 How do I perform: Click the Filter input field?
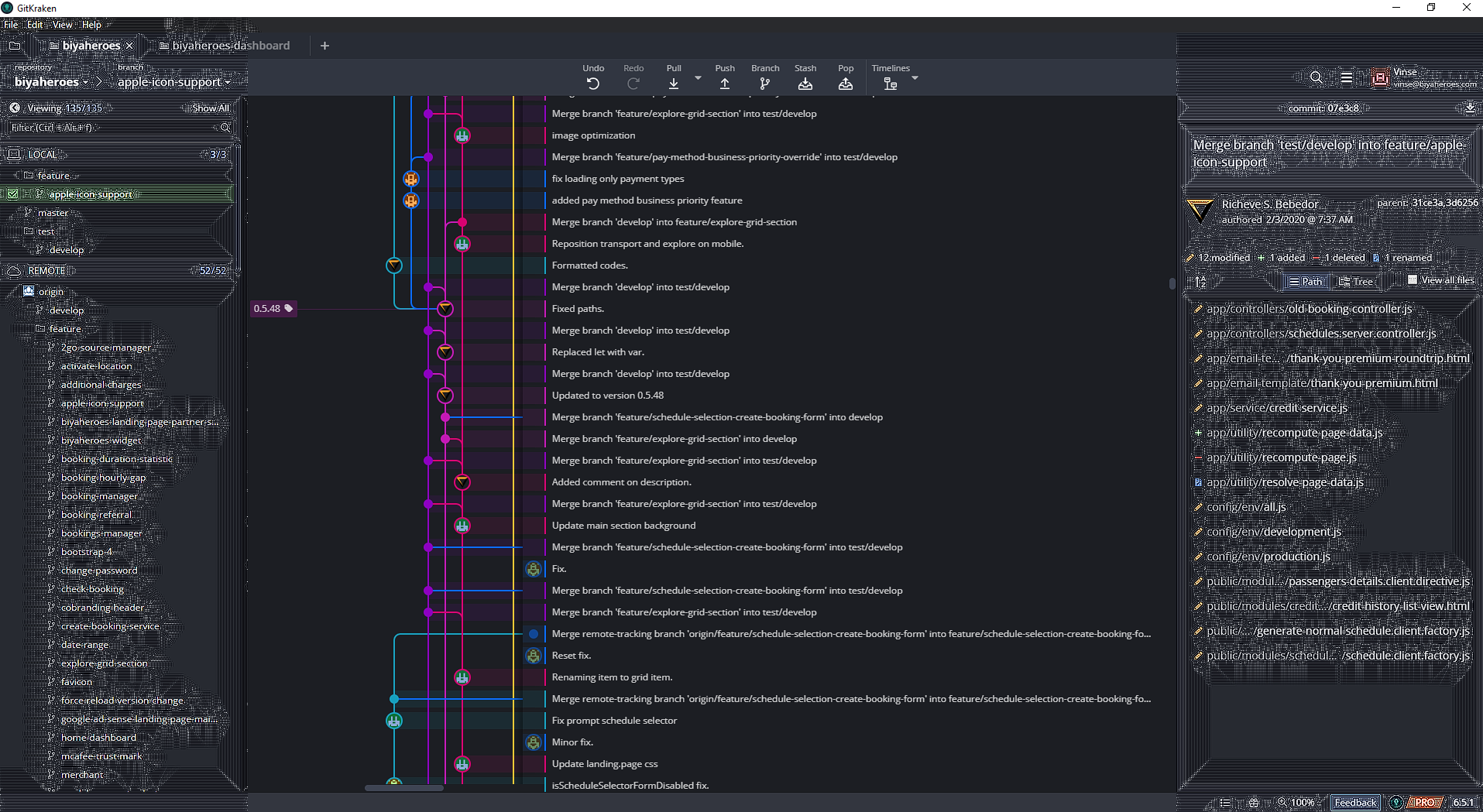[x=120, y=128]
